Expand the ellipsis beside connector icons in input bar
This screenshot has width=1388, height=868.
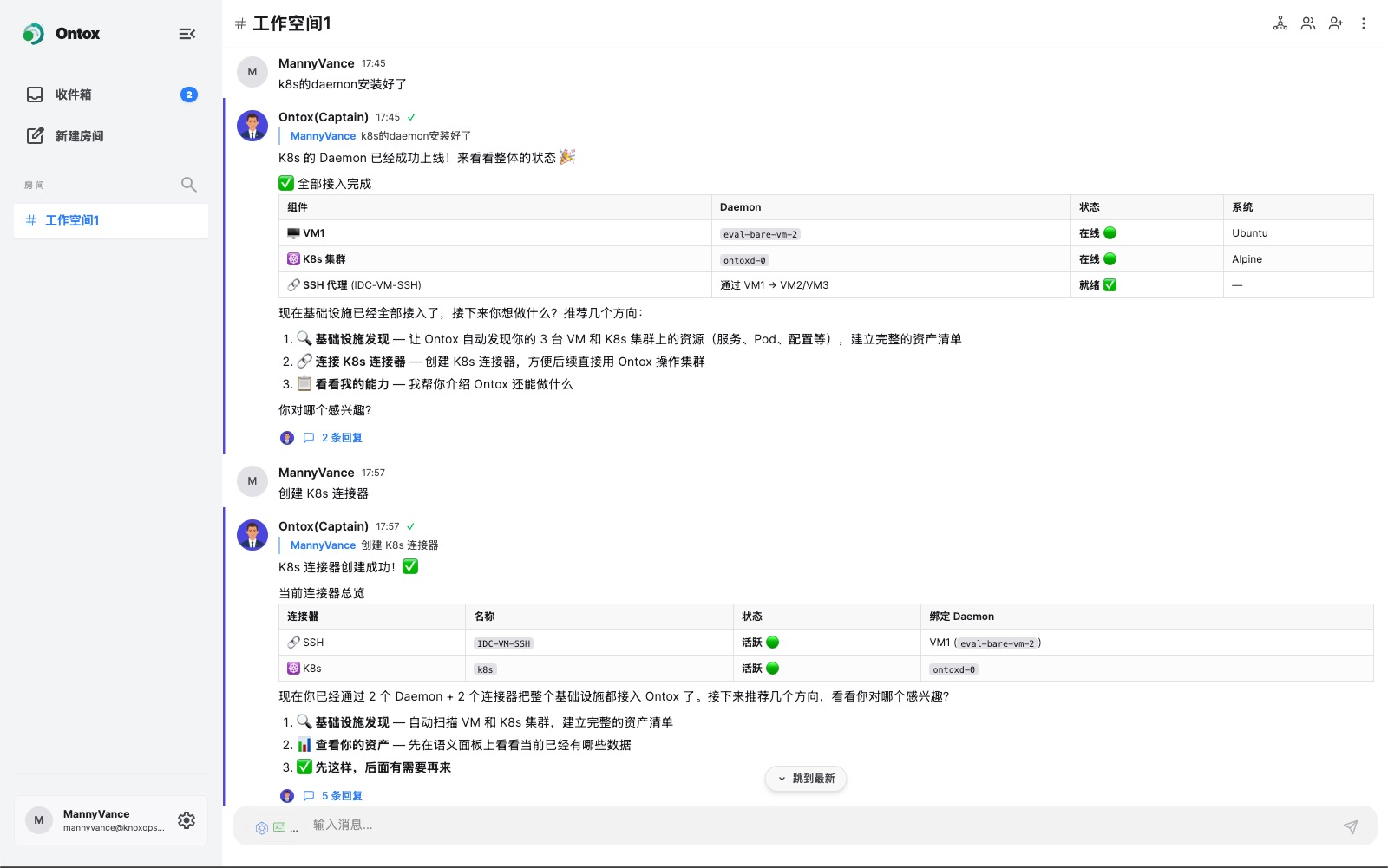point(294,829)
